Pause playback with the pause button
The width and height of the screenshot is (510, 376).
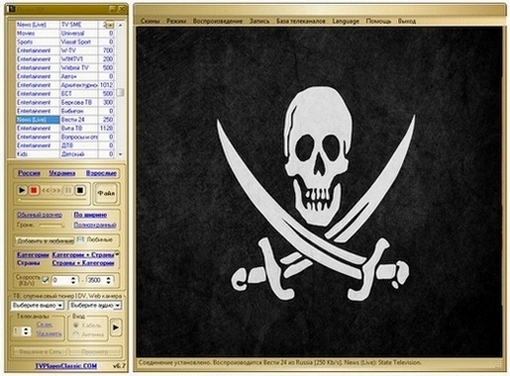[68, 190]
